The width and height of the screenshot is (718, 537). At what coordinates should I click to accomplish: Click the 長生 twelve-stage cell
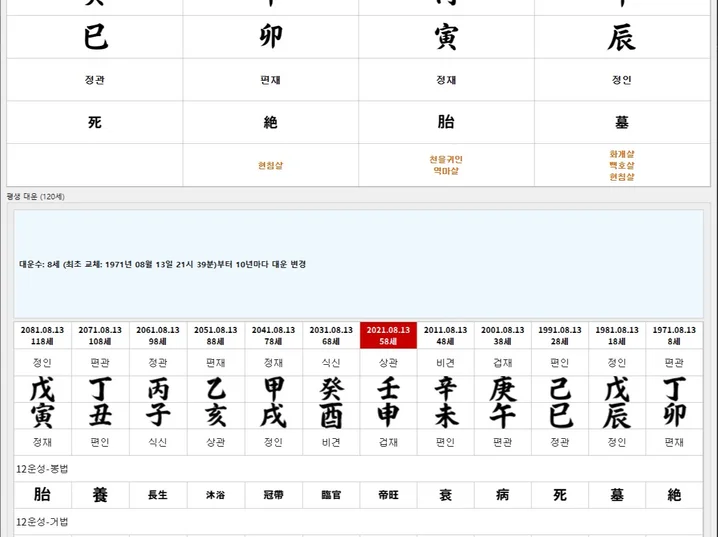[x=157, y=494]
